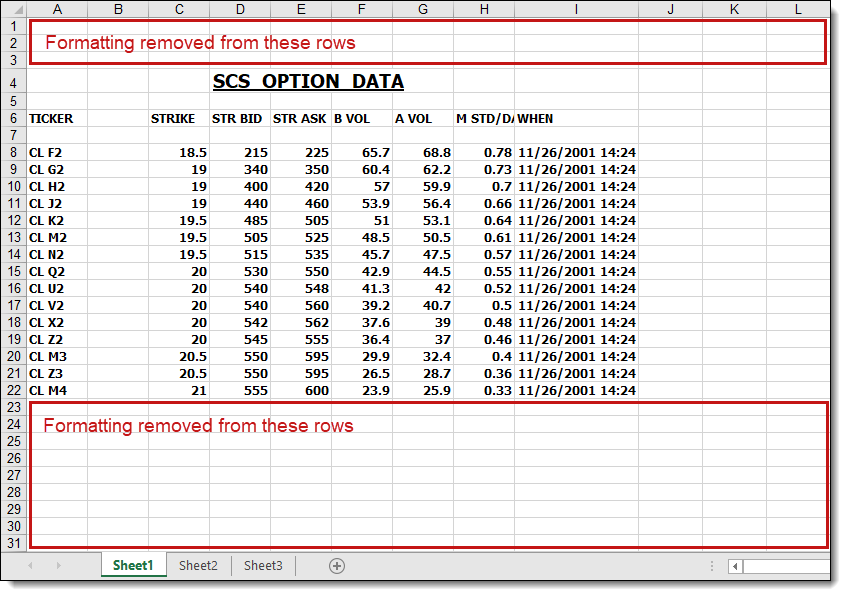The image size is (846, 596).
Task: Click A VOL value 62.2
Action: pyautogui.click(x=423, y=169)
